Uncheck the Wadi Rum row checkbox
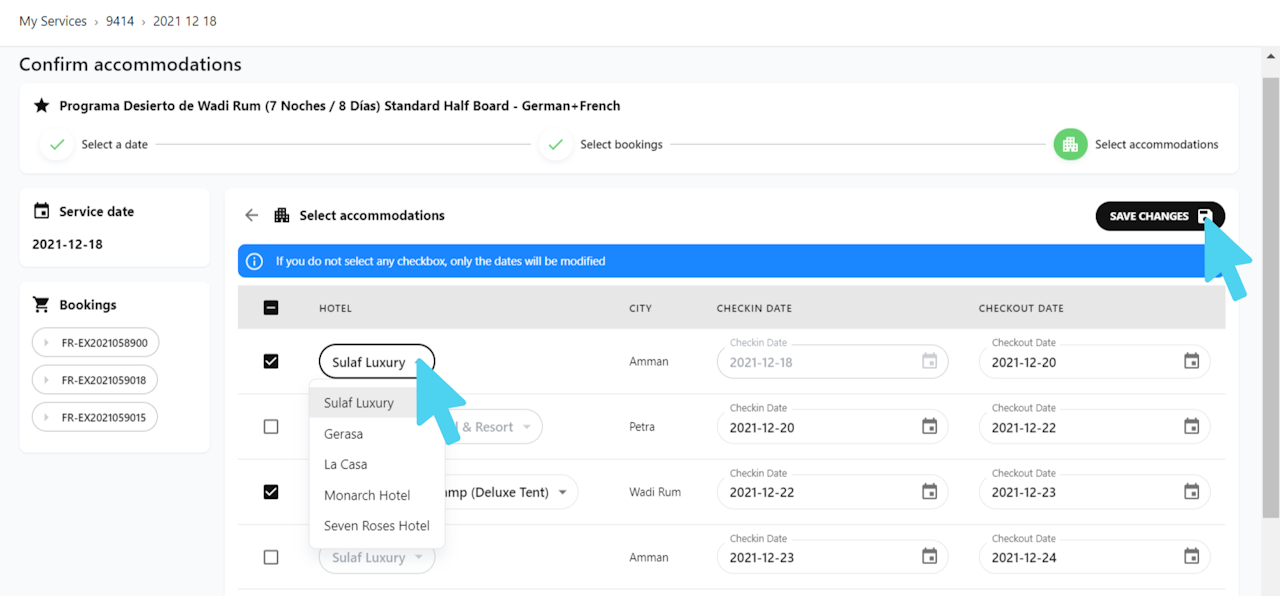The image size is (1280, 596). [271, 492]
